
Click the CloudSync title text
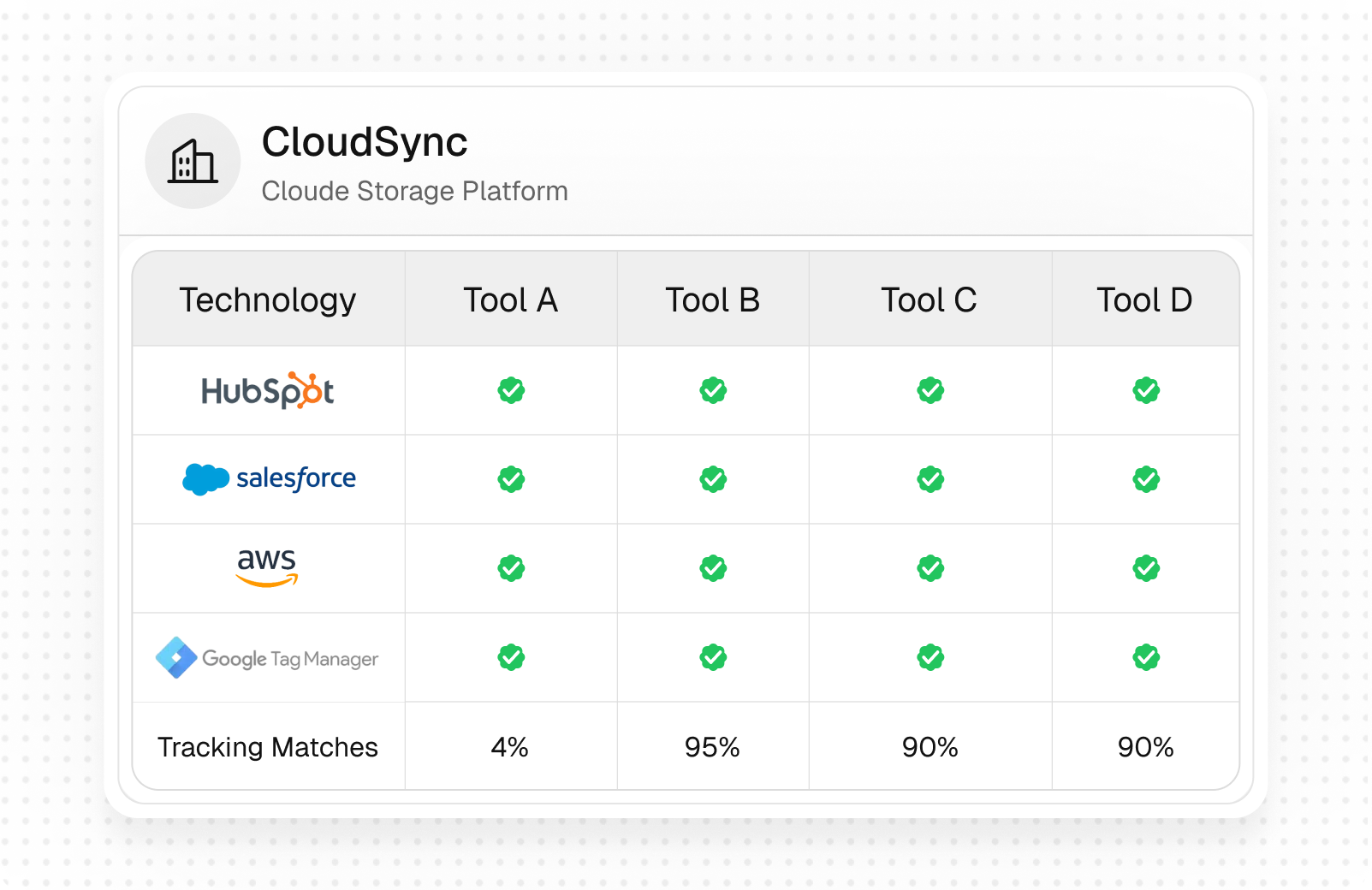(x=365, y=142)
